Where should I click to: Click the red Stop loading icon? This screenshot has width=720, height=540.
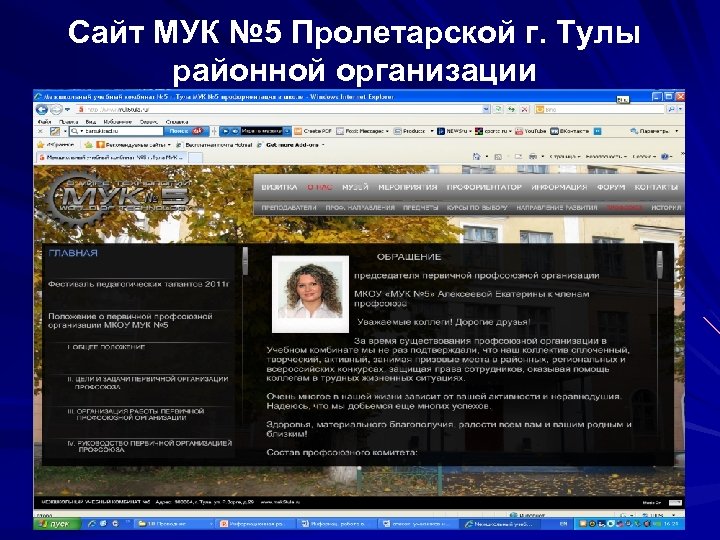click(524, 109)
